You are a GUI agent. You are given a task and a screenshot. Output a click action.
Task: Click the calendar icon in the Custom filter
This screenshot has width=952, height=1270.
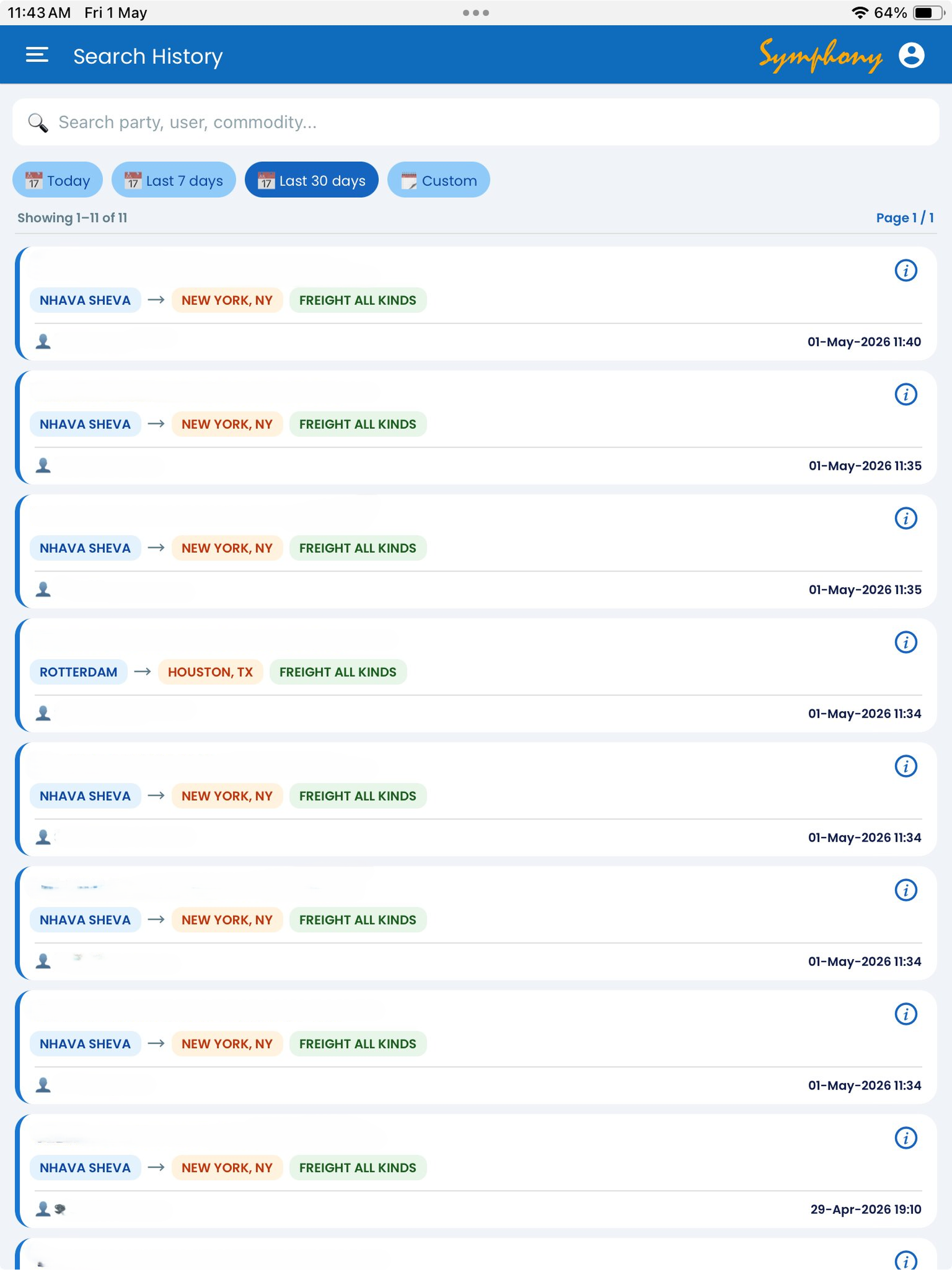point(409,181)
